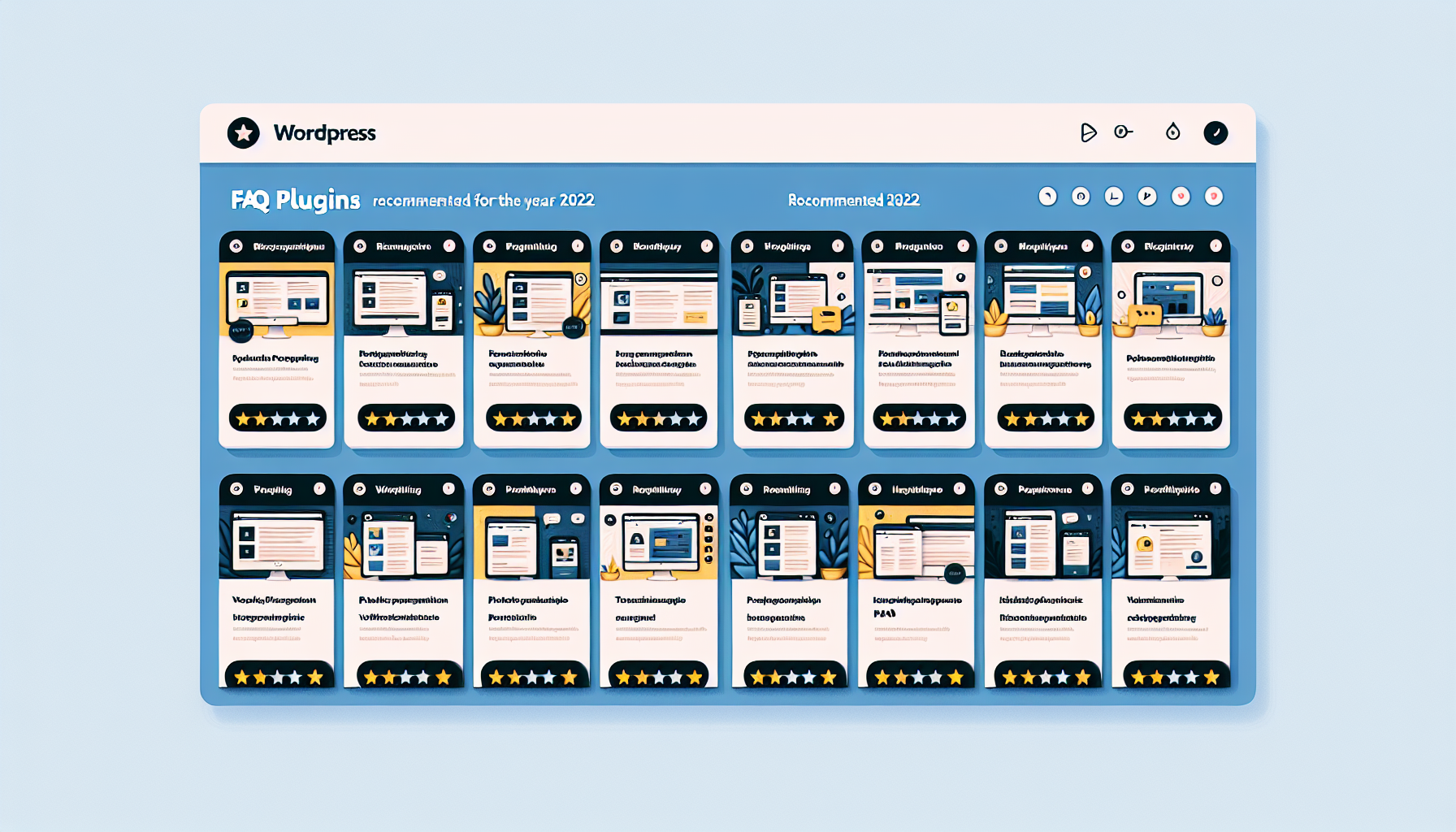Click the pink shield round filter icon

[1214, 196]
